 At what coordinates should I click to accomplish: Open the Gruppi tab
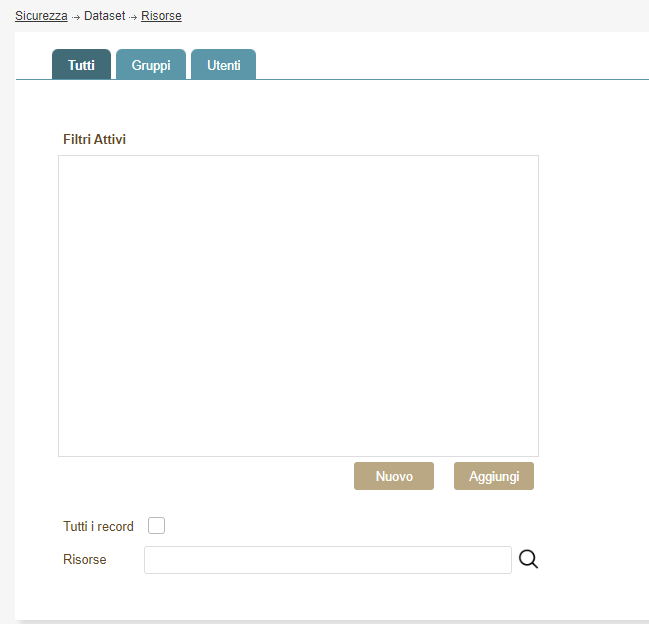point(151,65)
